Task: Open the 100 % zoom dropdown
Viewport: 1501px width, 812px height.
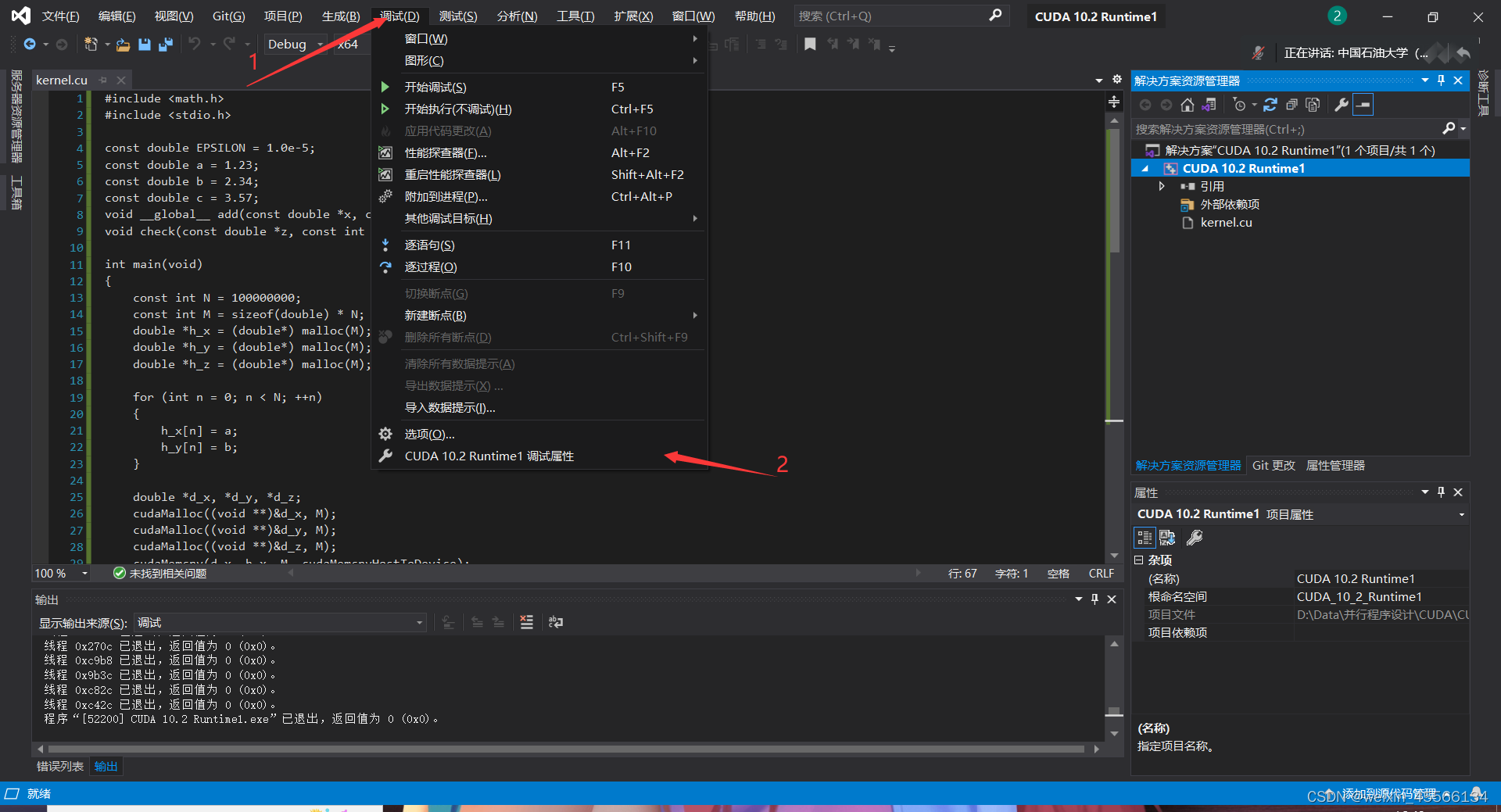Action: point(62,574)
